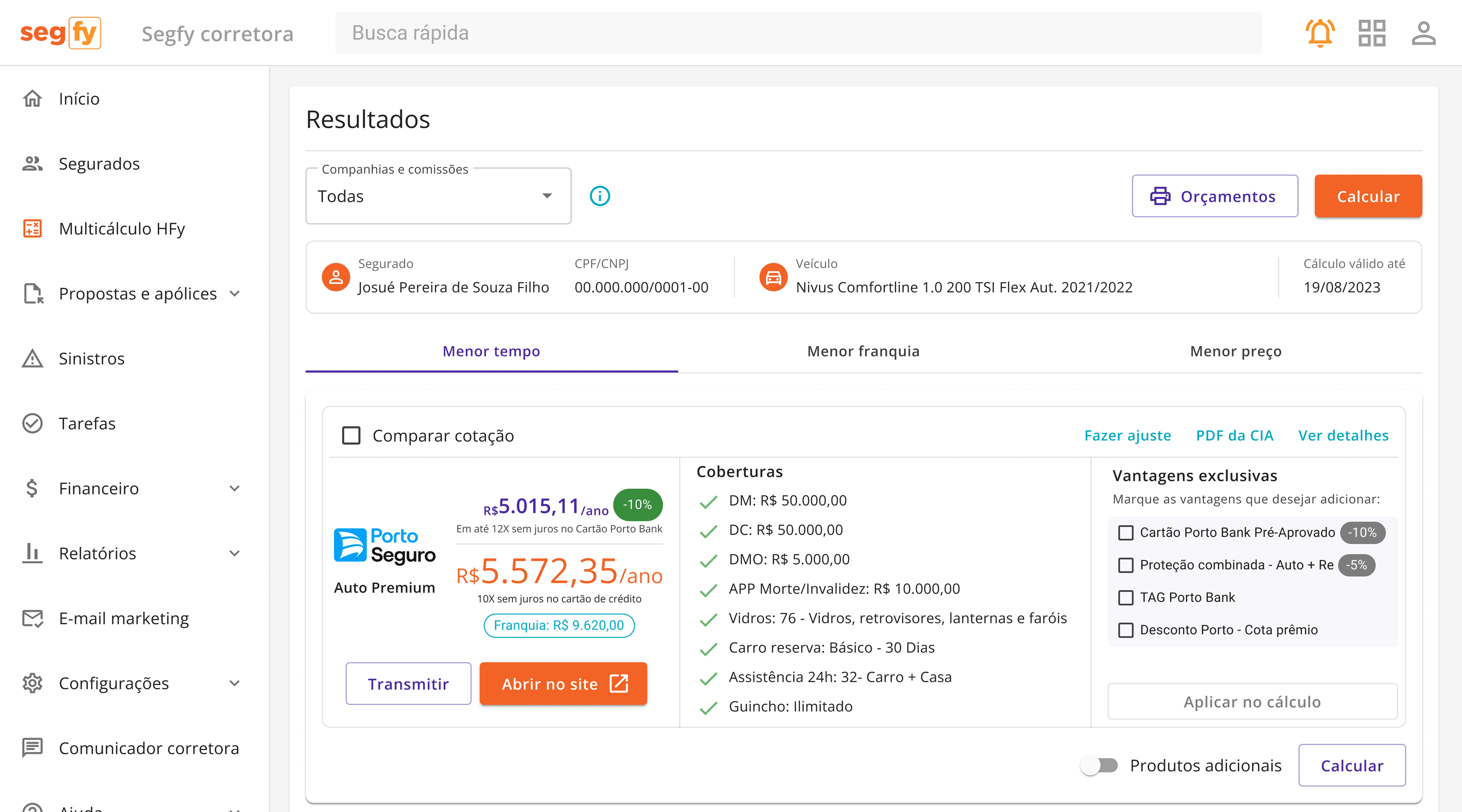Click the green -10% discount badge

coord(637,504)
